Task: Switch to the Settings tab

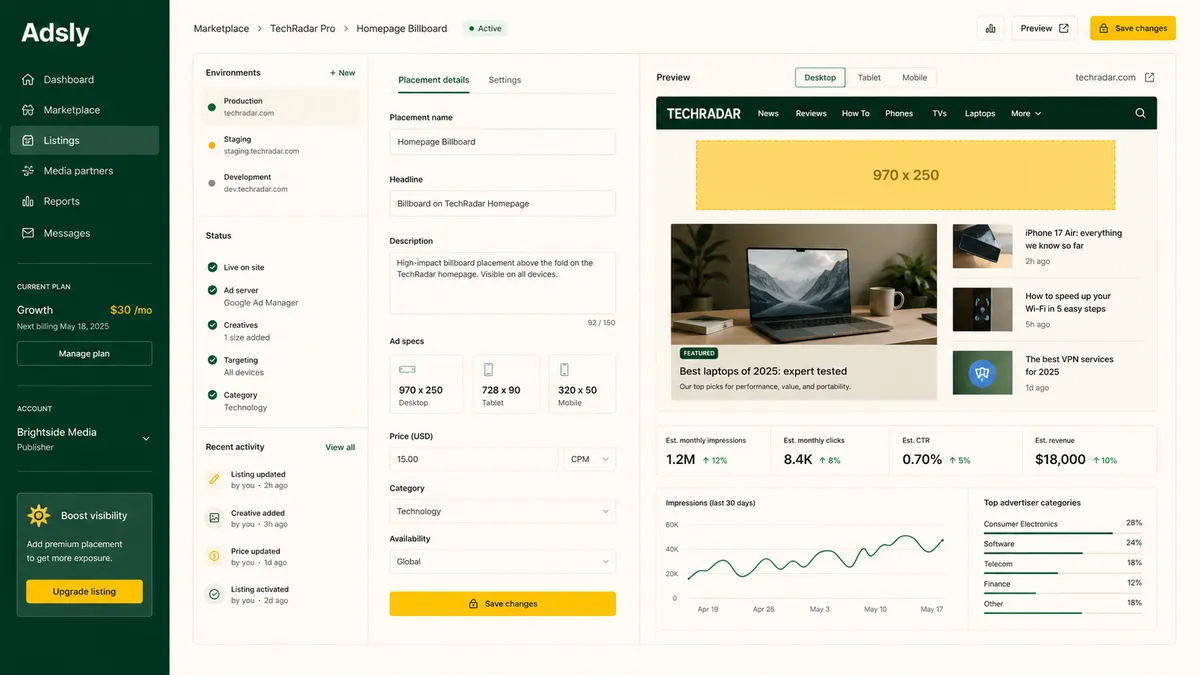Action: 505,80
